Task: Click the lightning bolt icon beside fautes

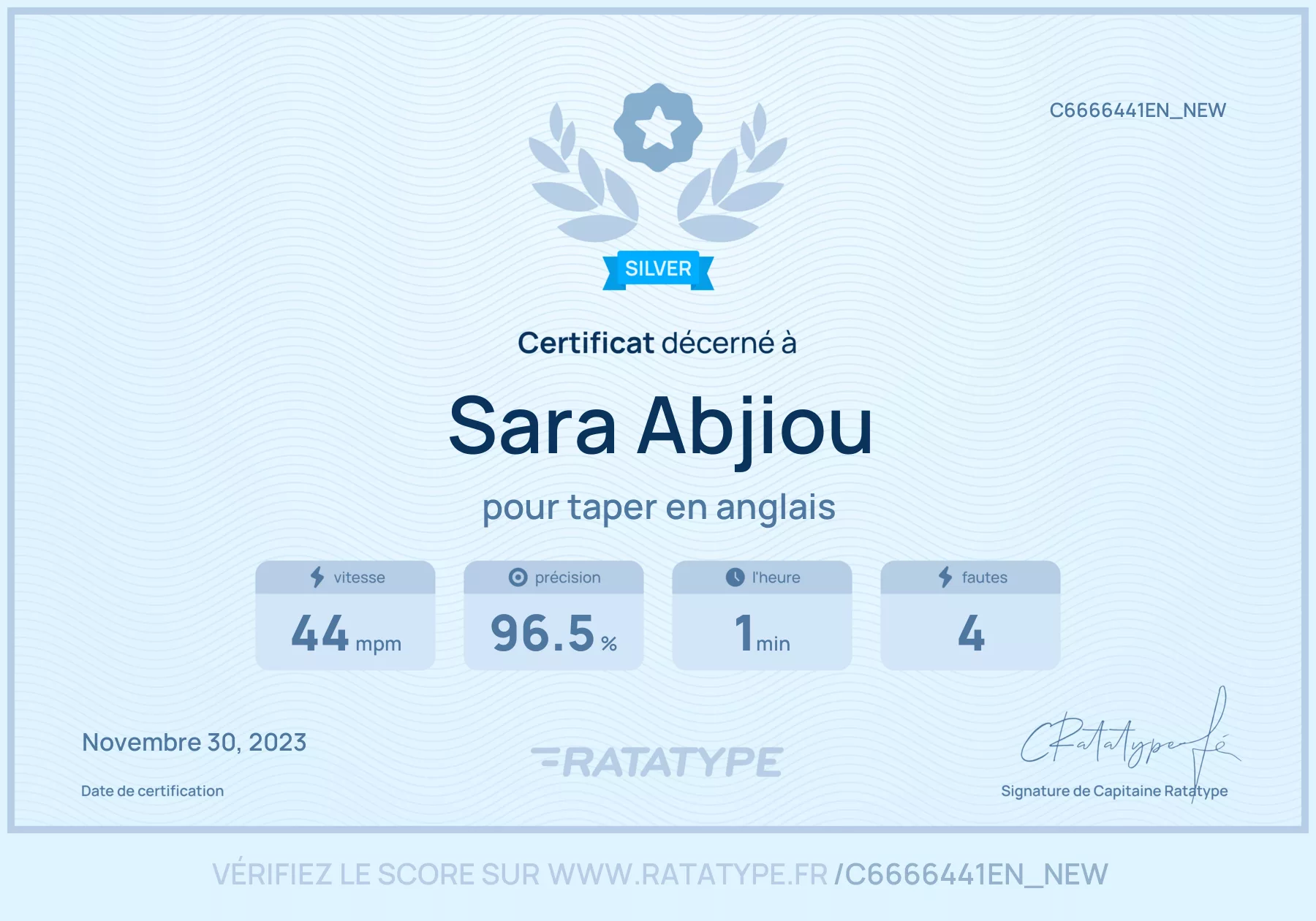Action: 945,577
